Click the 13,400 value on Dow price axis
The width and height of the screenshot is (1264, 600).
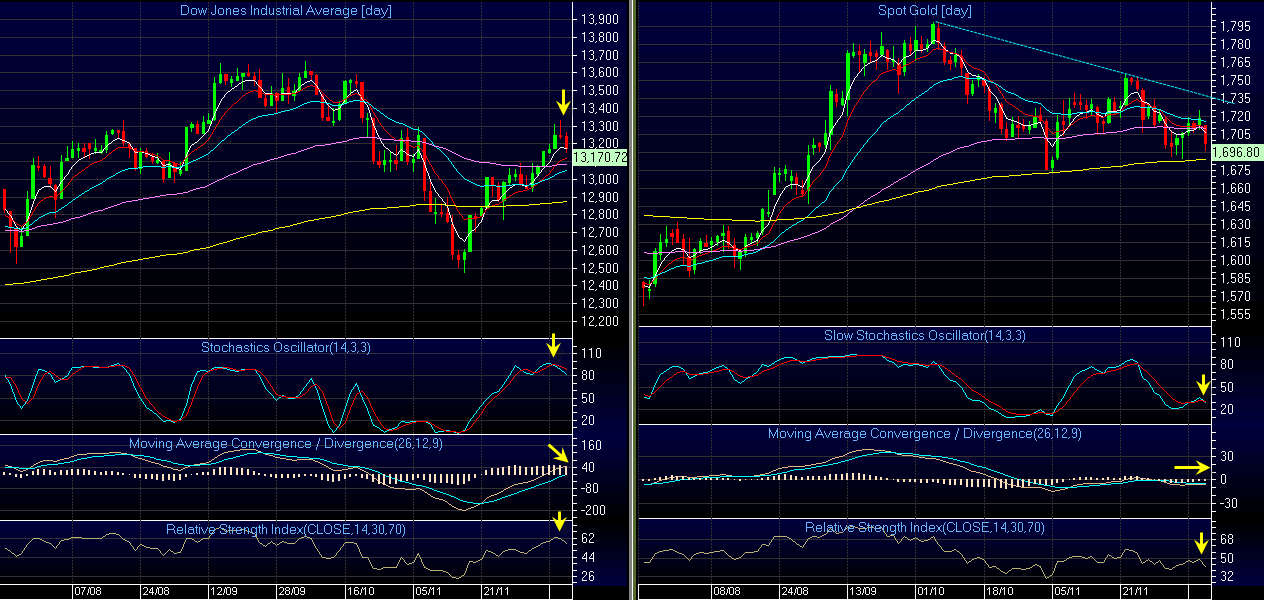599,108
